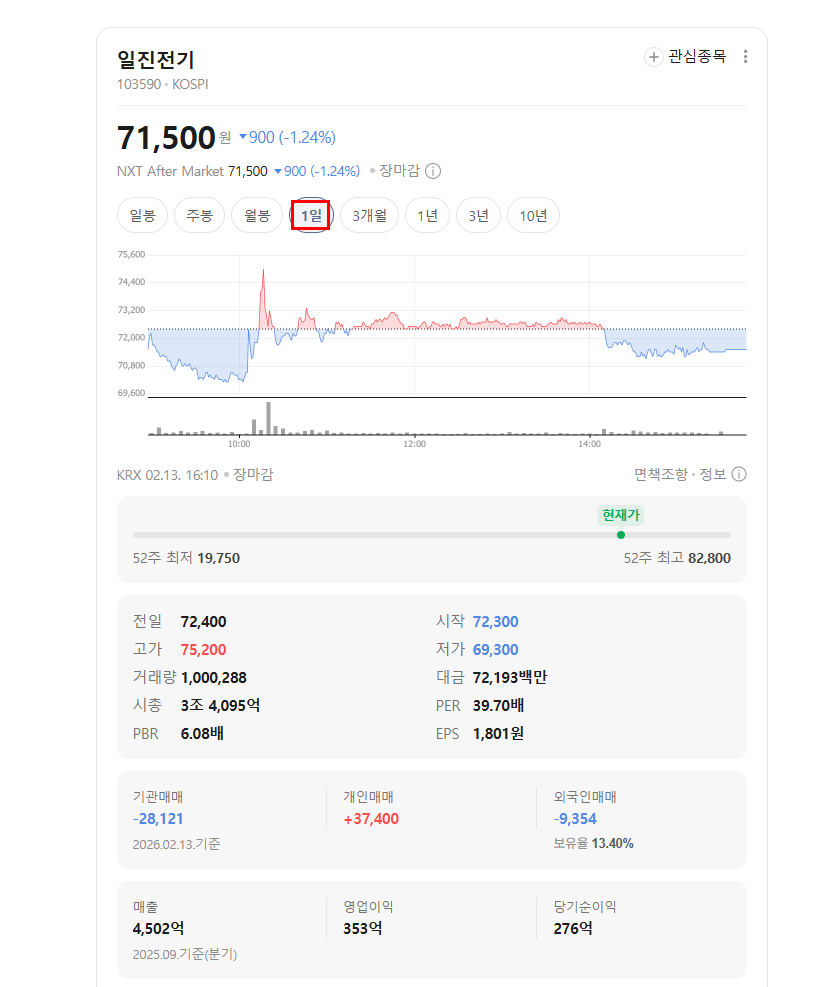The width and height of the screenshot is (826, 987).
Task: Switch chart to 3개월 range
Action: (x=370, y=215)
